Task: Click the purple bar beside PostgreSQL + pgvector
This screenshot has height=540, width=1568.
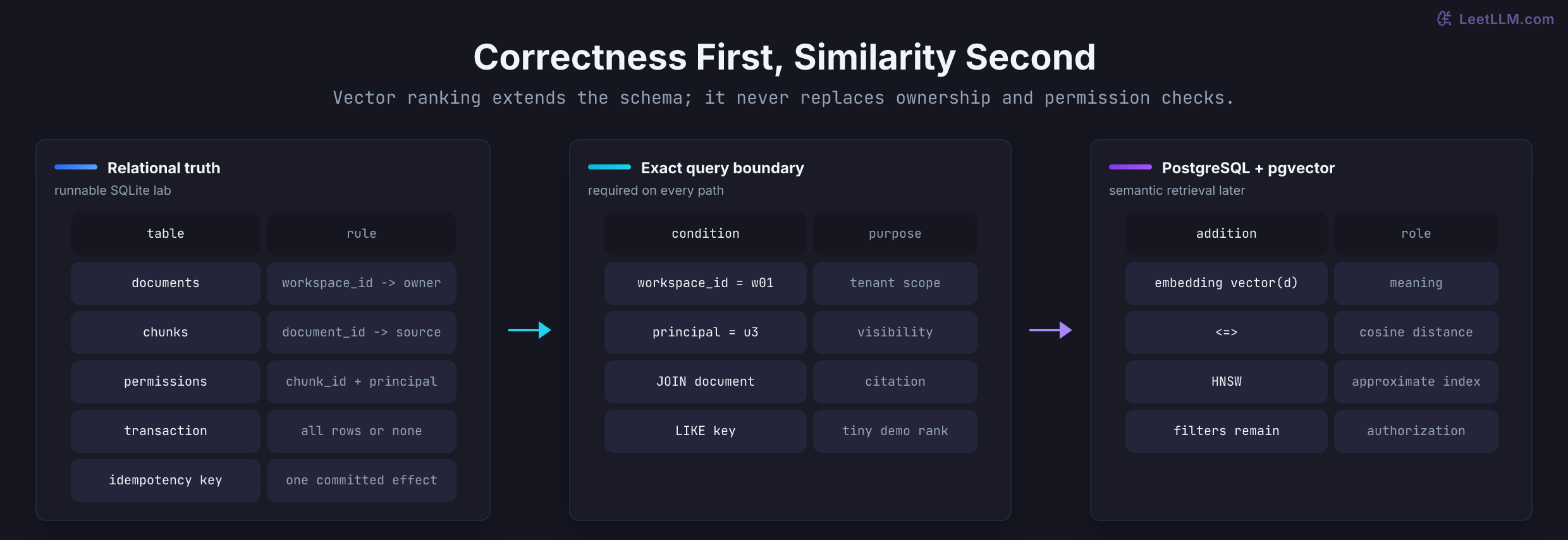Action: pyautogui.click(x=1130, y=167)
